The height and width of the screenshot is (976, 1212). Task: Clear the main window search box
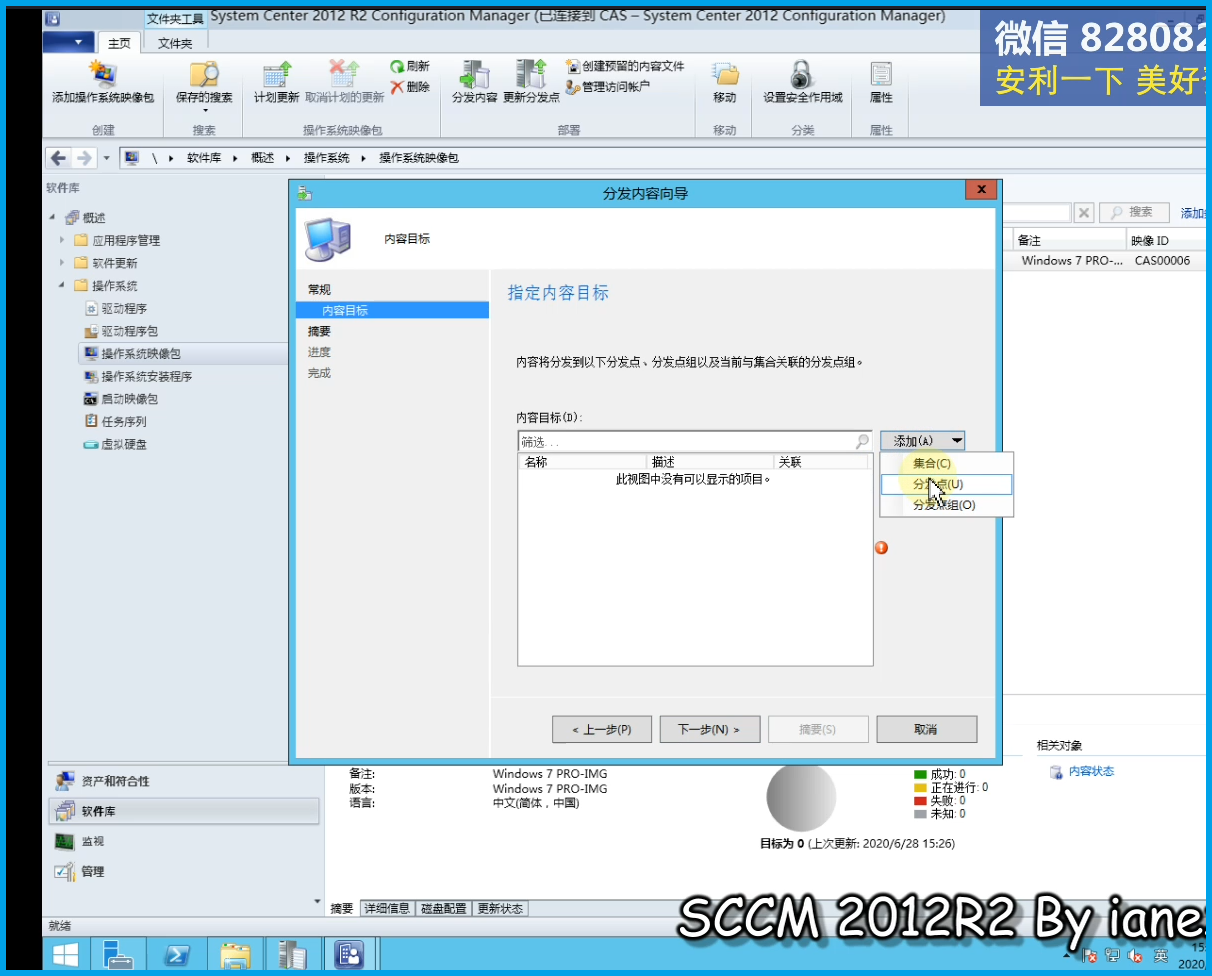[1084, 212]
